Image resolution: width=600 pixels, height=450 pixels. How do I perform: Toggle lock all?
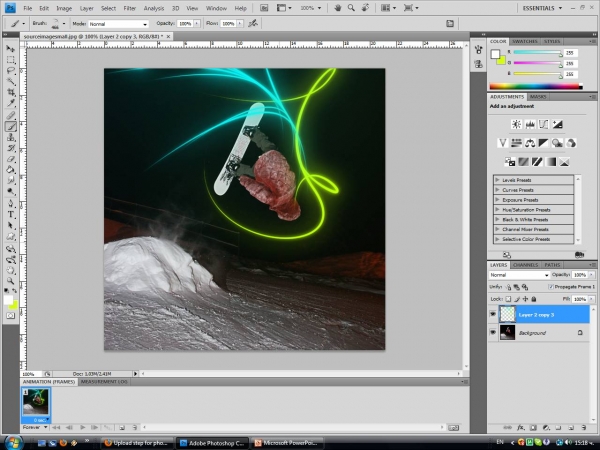coord(534,299)
